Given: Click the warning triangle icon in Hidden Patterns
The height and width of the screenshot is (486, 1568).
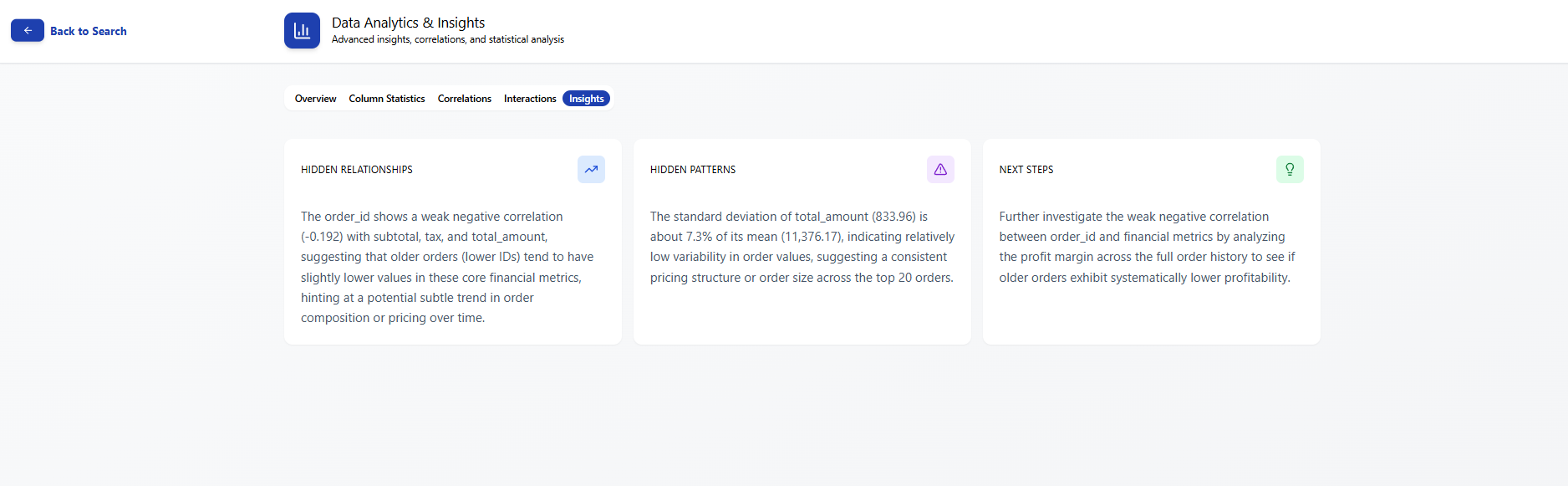Looking at the screenshot, I should [940, 169].
